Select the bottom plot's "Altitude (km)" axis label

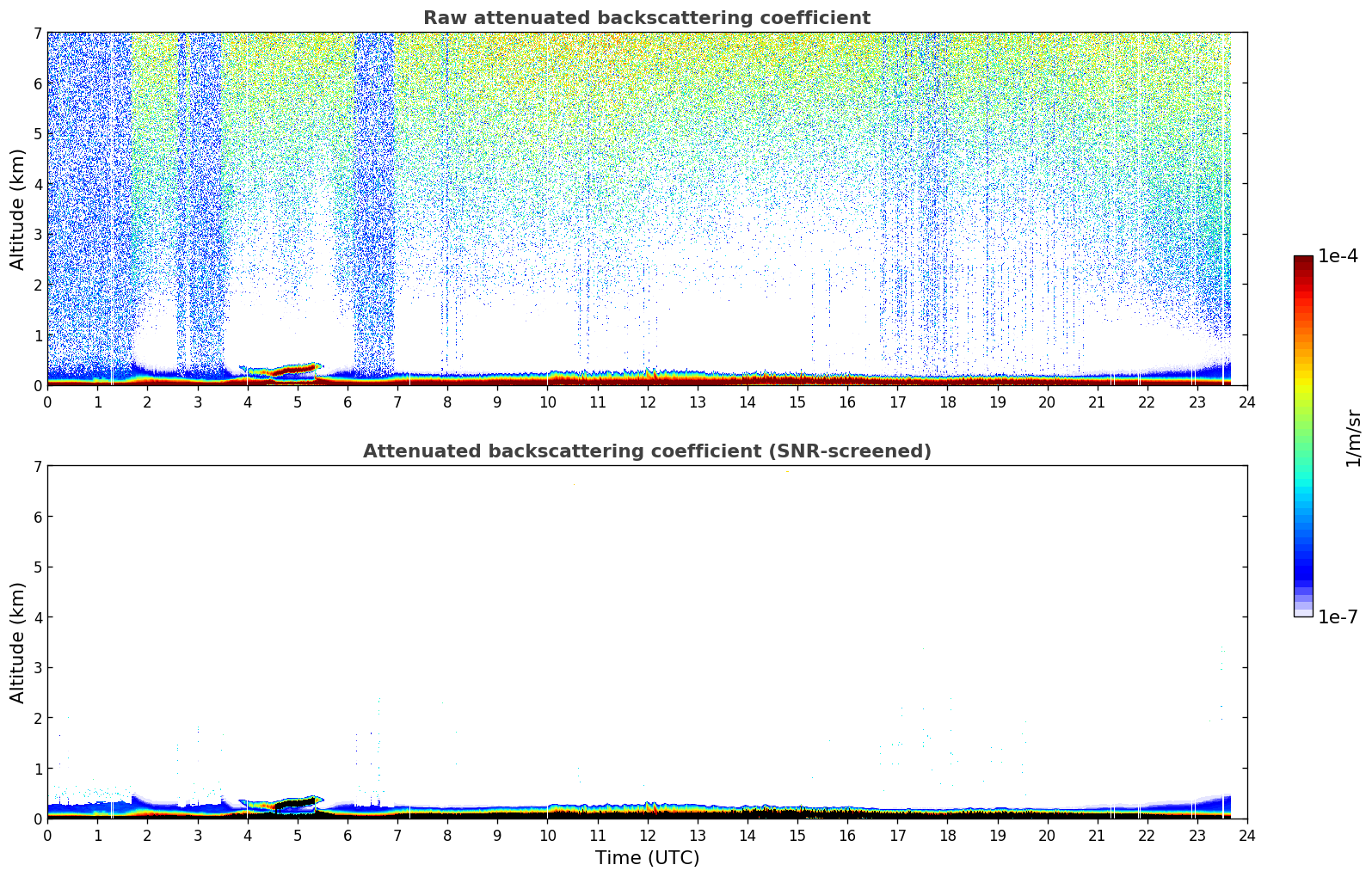(x=18, y=642)
